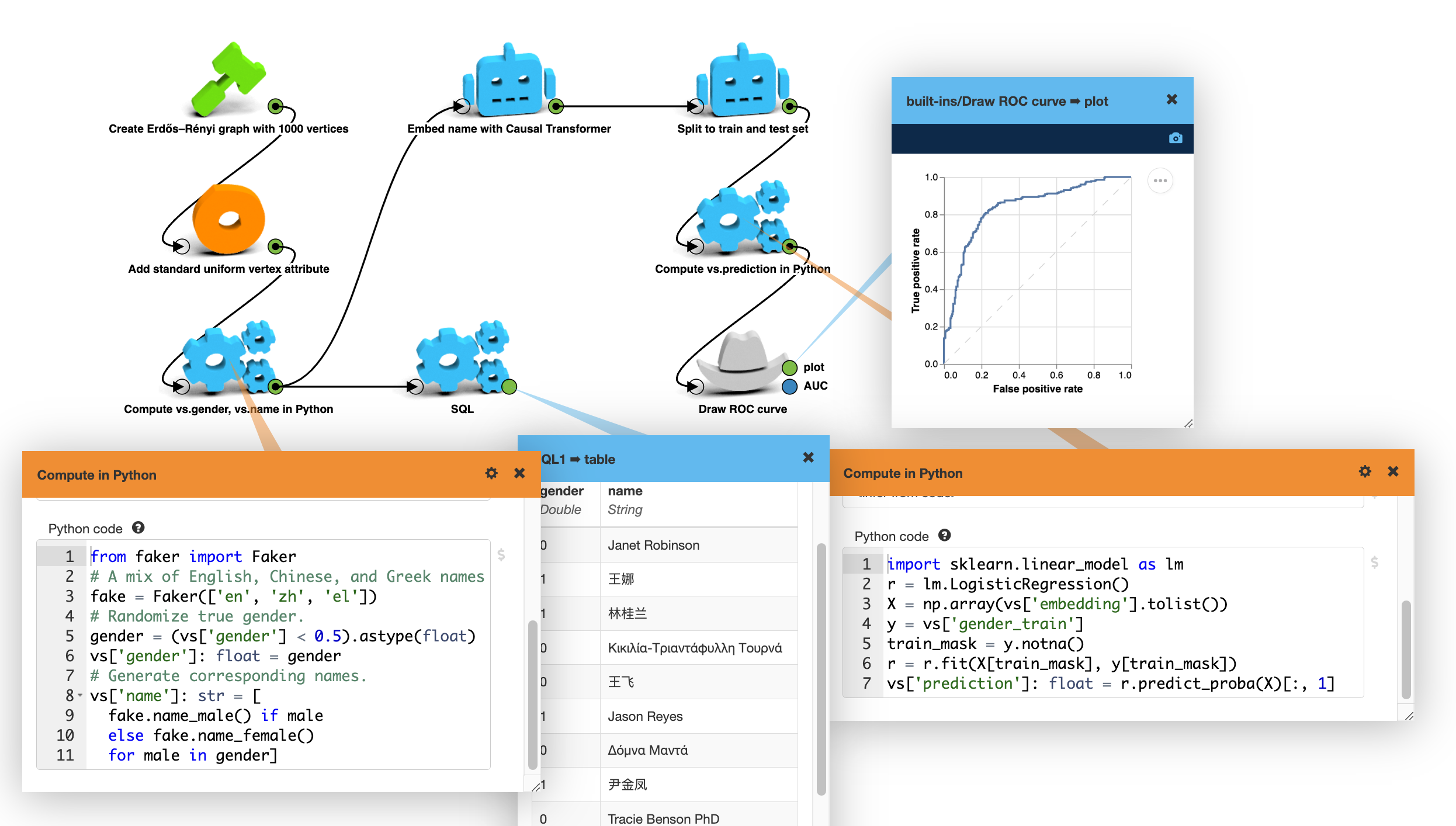Click the dollar parameter icon beside right Python code

click(x=1374, y=562)
